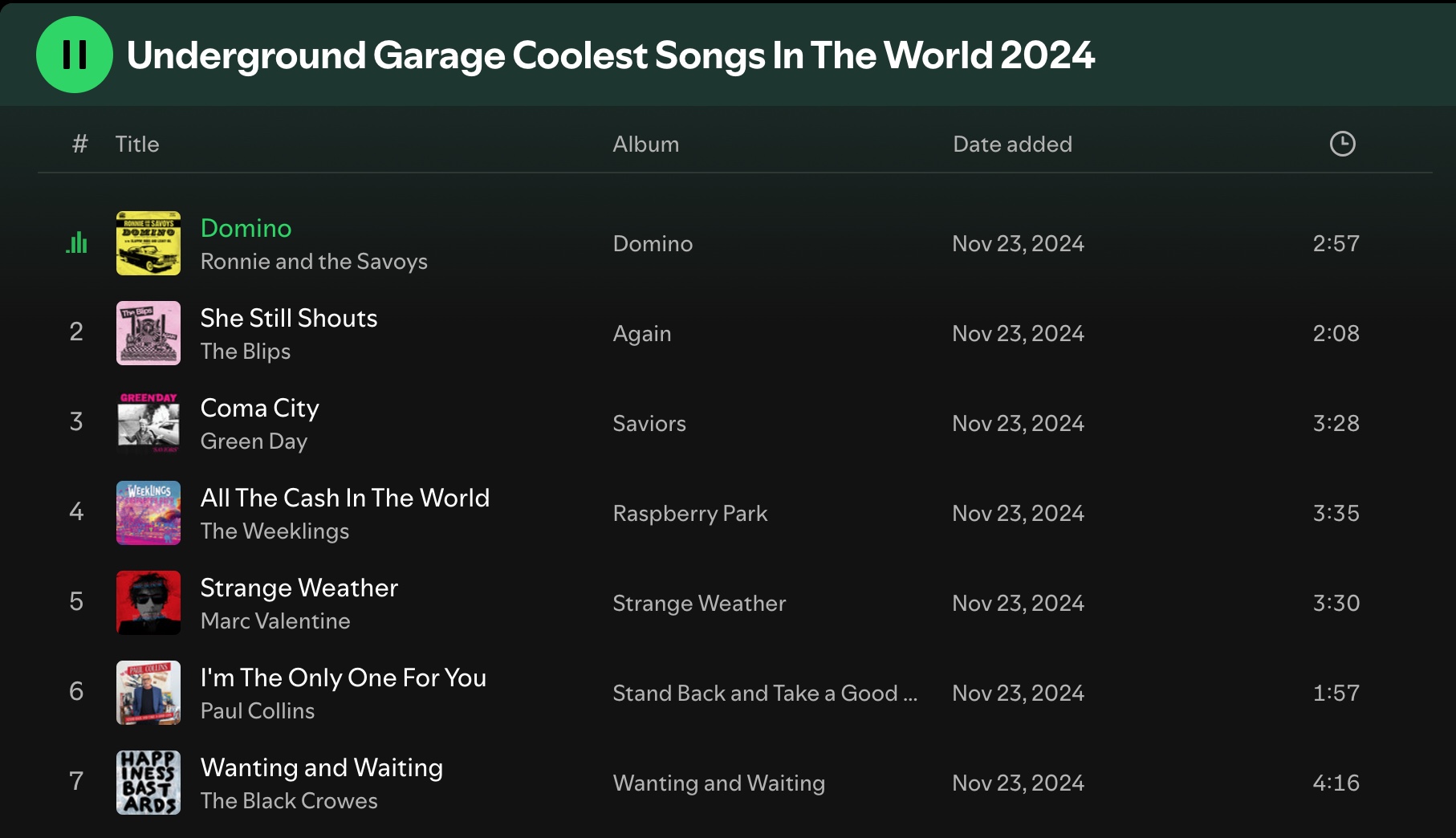Click track number 7
The image size is (1456, 838).
pyautogui.click(x=76, y=781)
